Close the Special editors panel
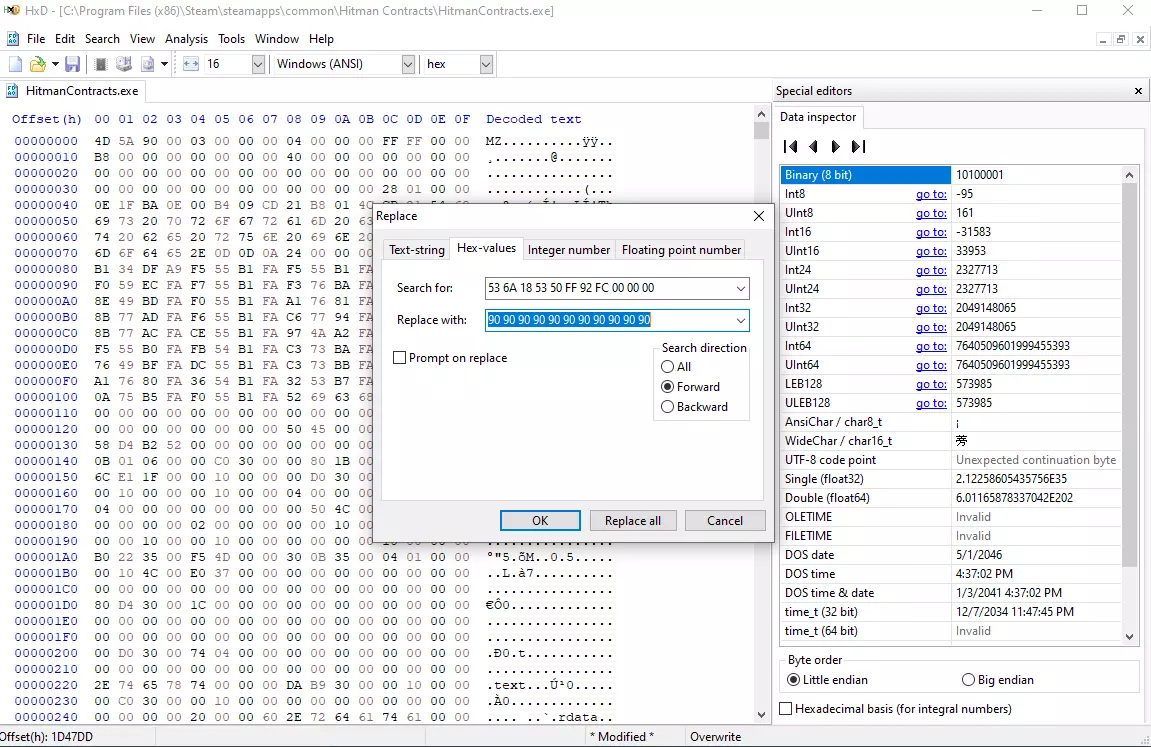The height and width of the screenshot is (747, 1151). point(1139,91)
